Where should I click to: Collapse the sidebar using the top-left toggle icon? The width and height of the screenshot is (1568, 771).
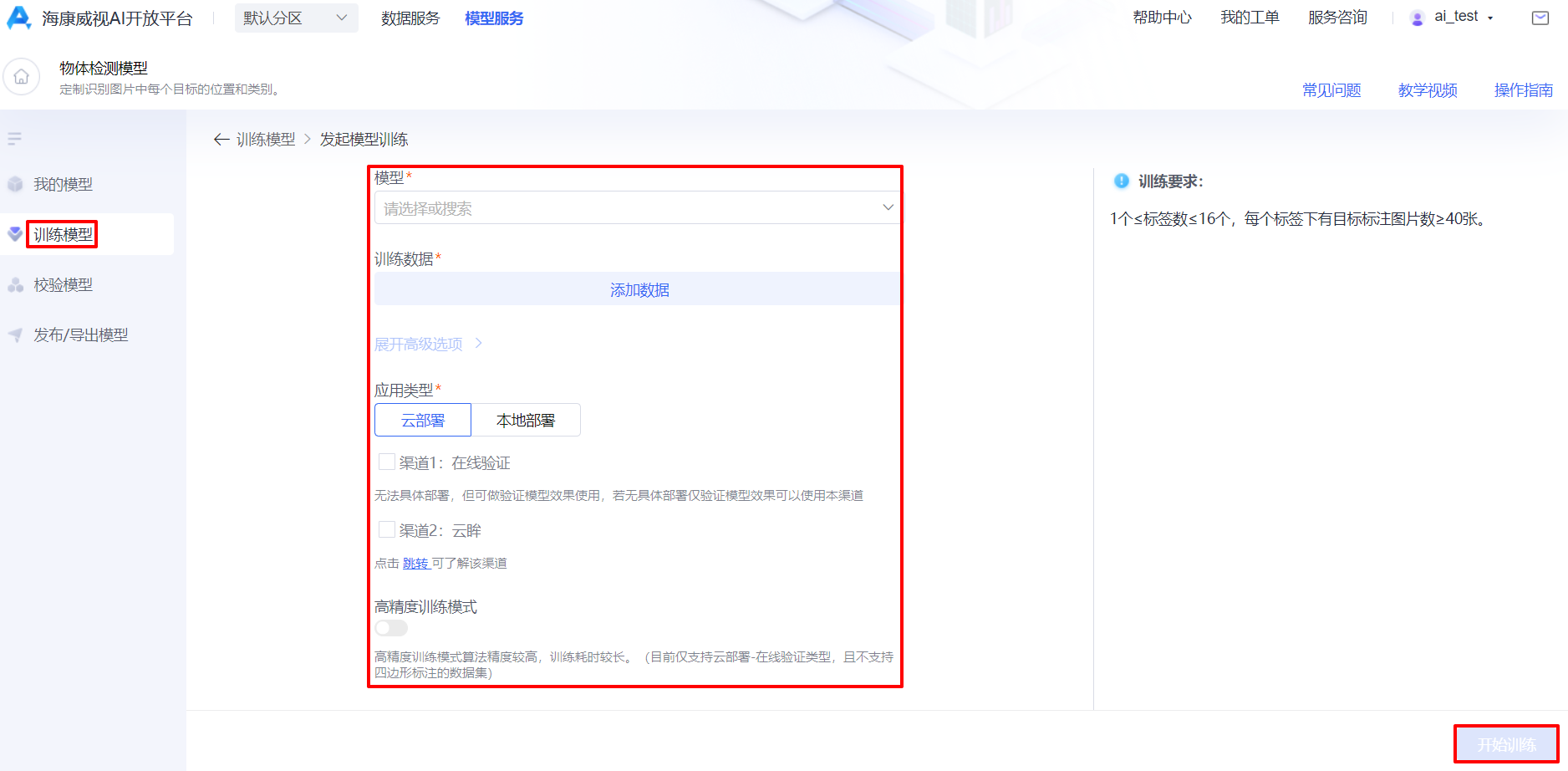click(14, 138)
